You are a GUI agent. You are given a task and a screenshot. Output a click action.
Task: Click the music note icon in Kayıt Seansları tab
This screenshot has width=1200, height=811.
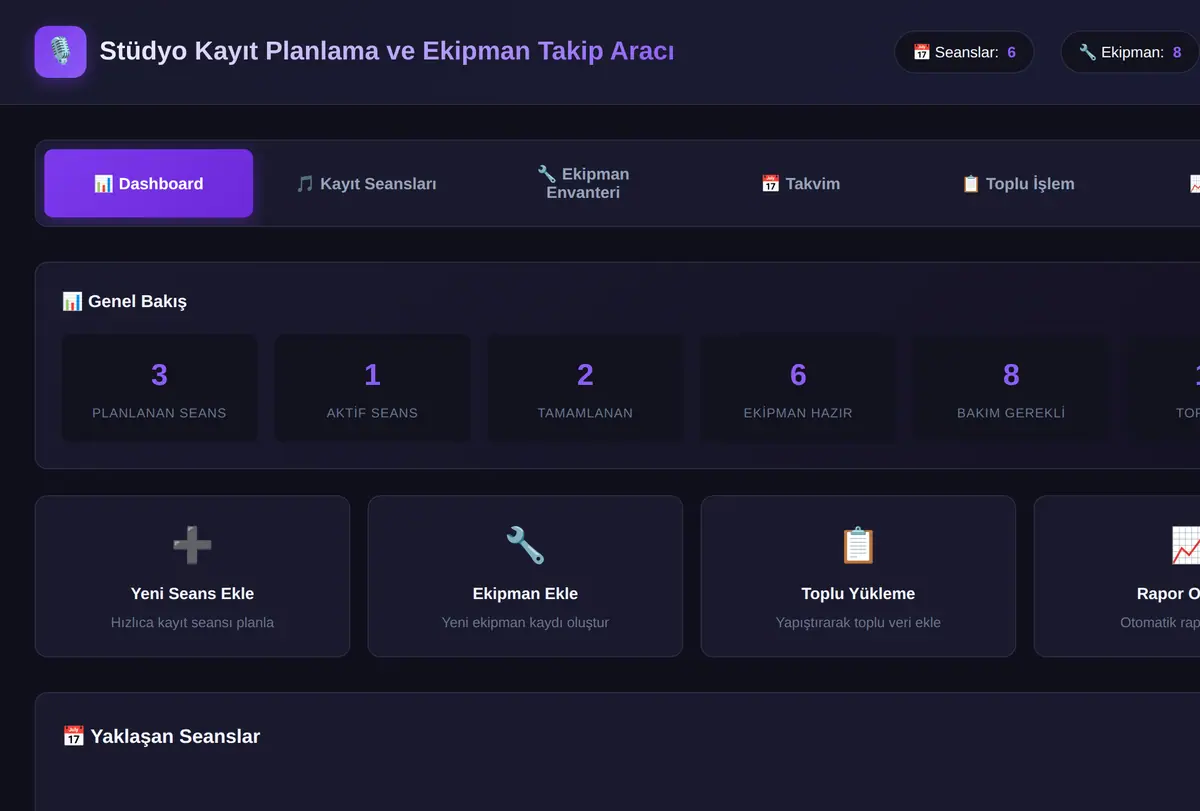[x=305, y=184]
